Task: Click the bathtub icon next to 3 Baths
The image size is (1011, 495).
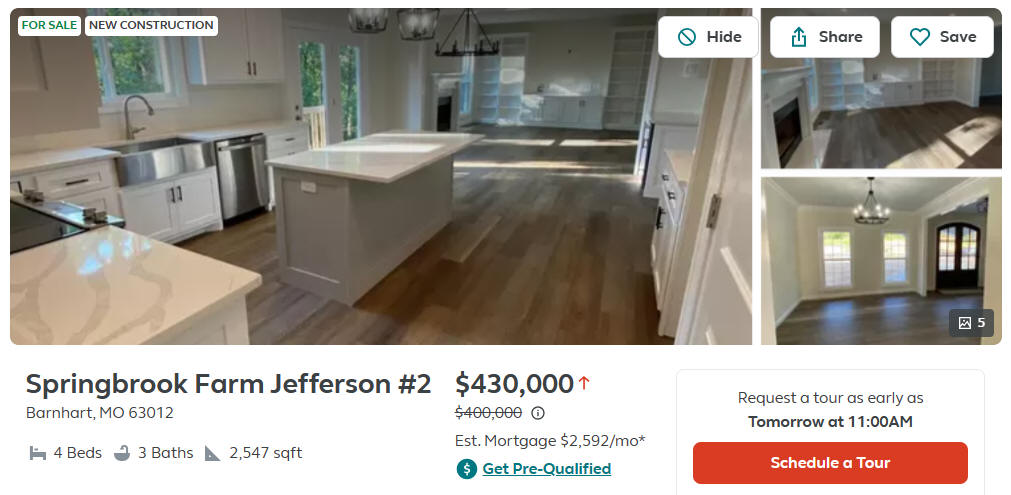Action: pyautogui.click(x=122, y=453)
